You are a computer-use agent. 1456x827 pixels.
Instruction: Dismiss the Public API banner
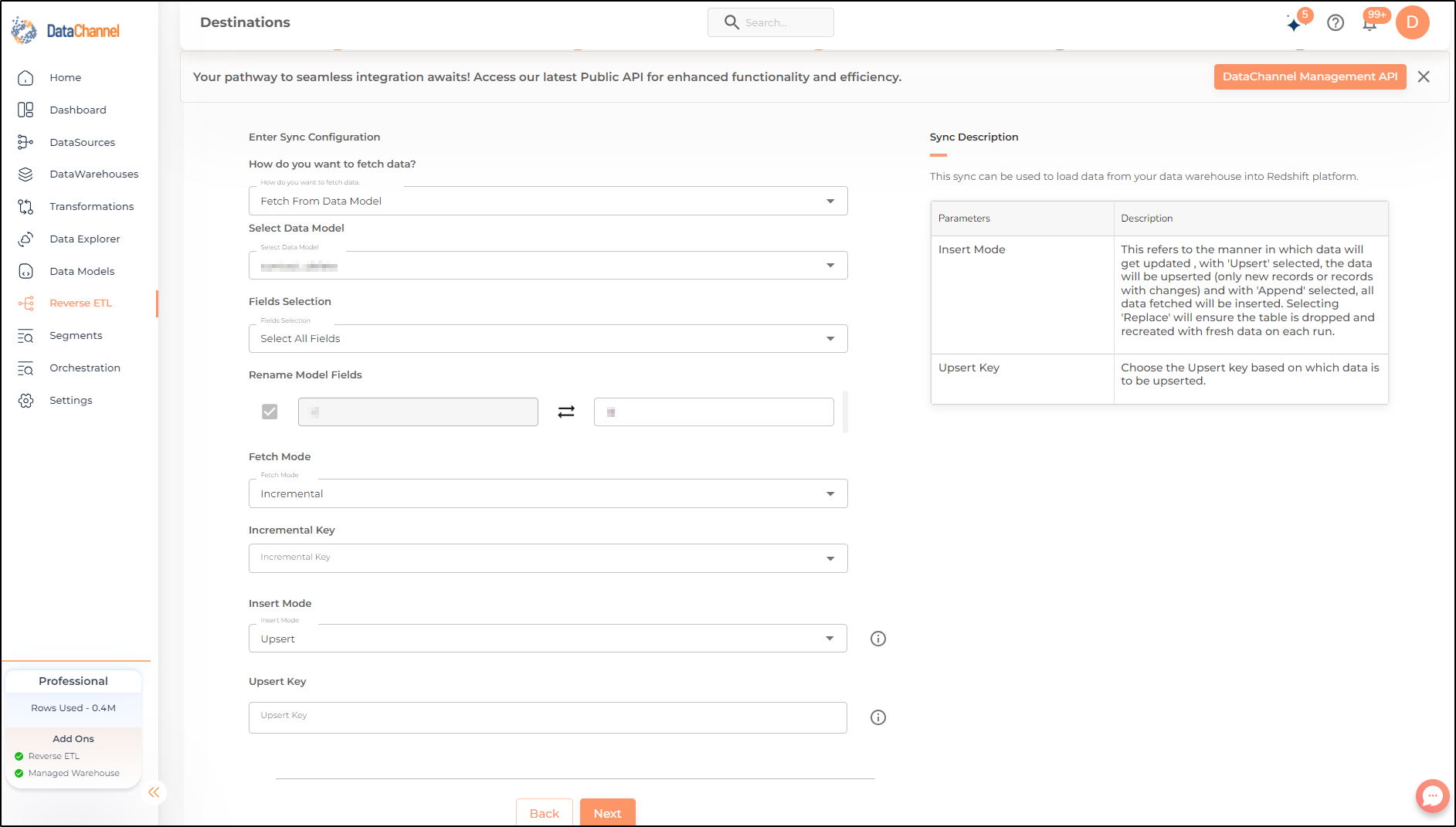coord(1424,77)
